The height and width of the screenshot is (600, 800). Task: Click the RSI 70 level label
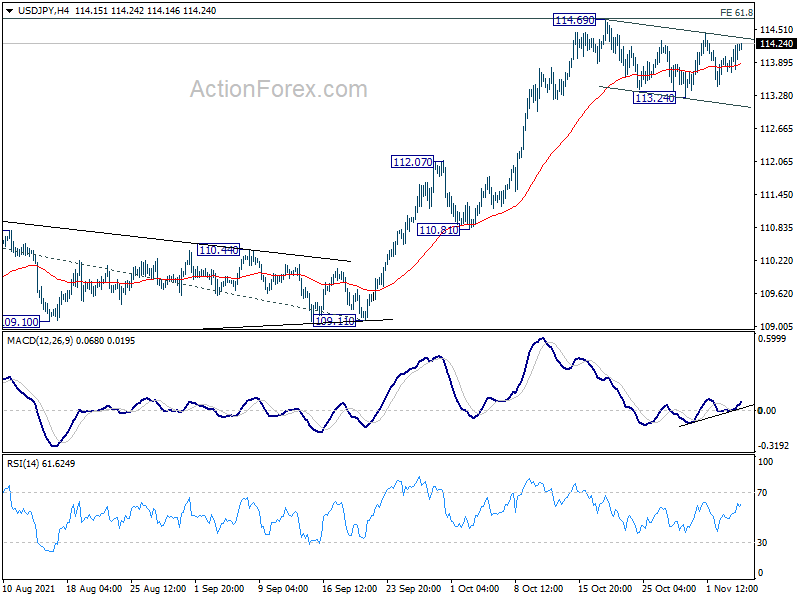click(x=762, y=492)
